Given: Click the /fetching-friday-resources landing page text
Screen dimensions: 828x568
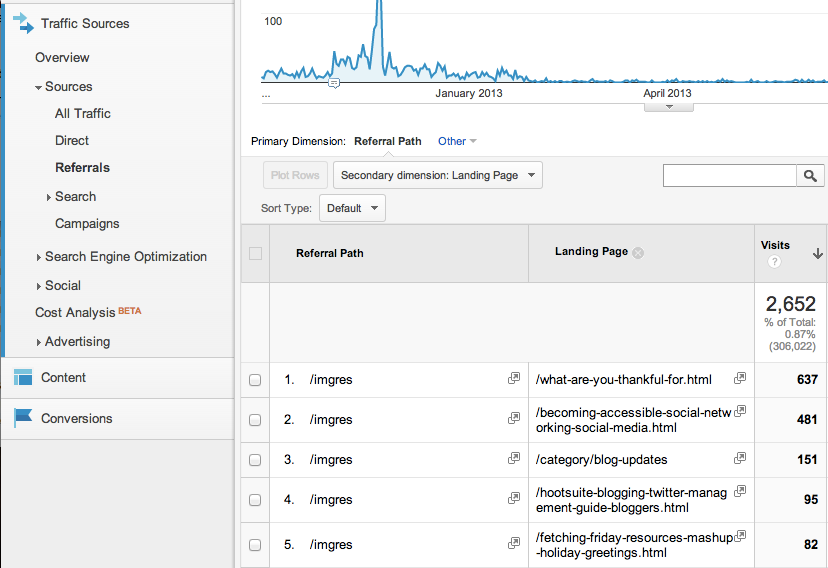Looking at the screenshot, I should pos(634,545).
